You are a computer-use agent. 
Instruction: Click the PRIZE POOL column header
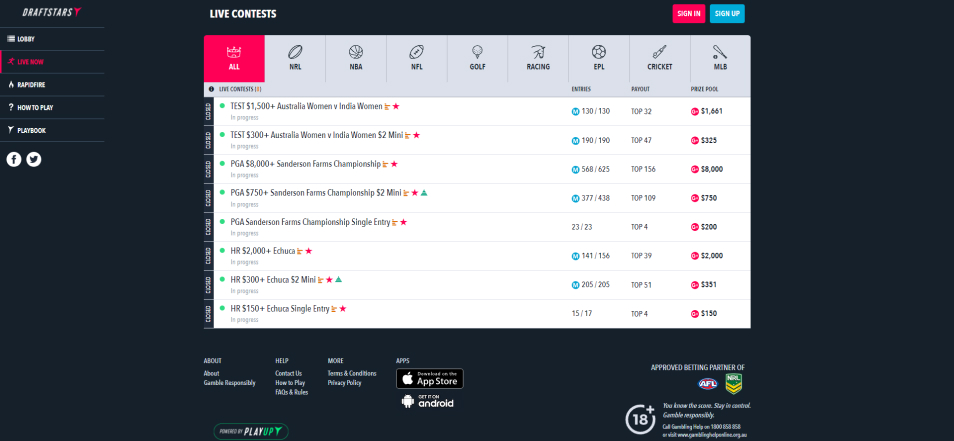pos(705,89)
